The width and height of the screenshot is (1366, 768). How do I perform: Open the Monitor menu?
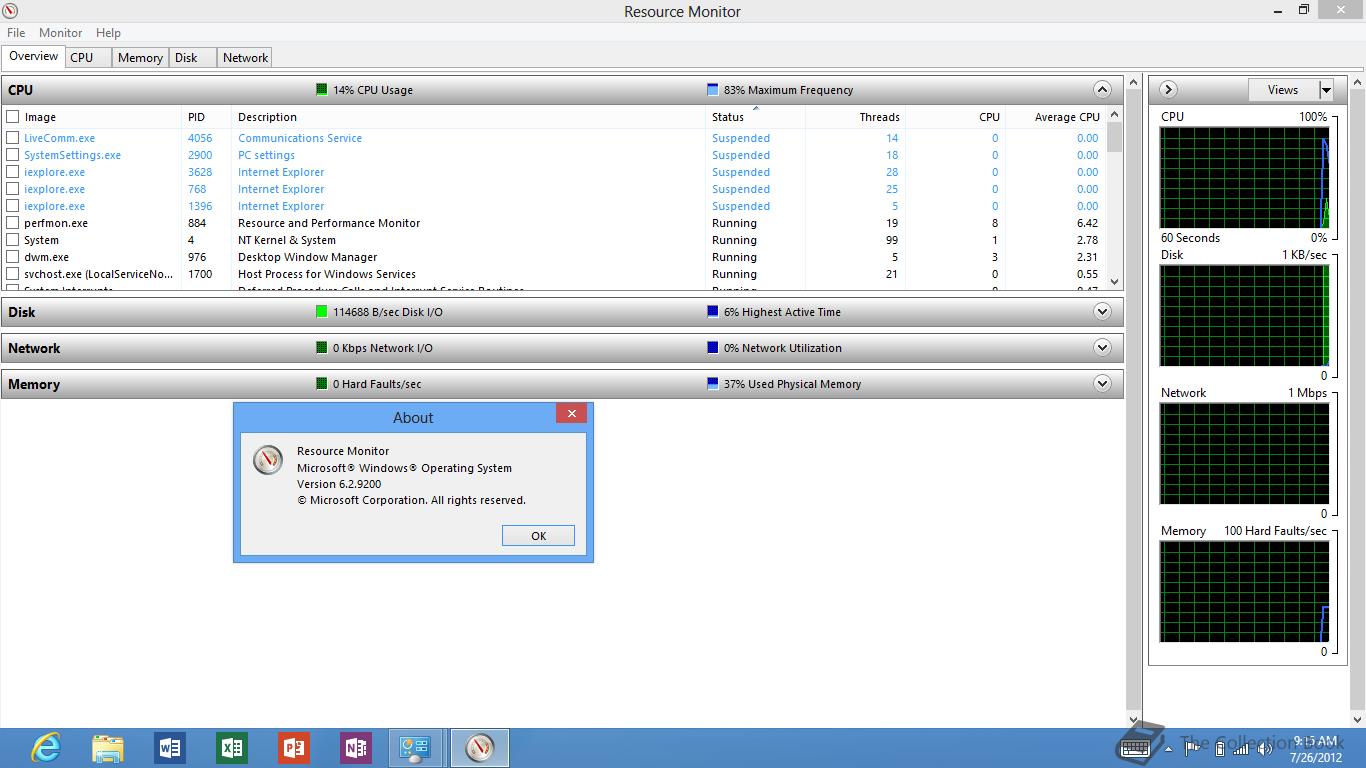60,32
